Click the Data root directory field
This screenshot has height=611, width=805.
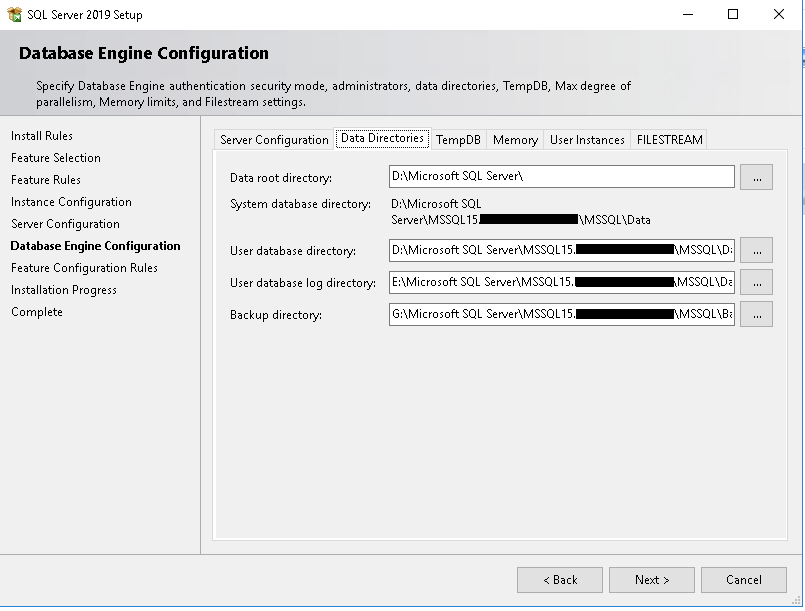click(562, 177)
